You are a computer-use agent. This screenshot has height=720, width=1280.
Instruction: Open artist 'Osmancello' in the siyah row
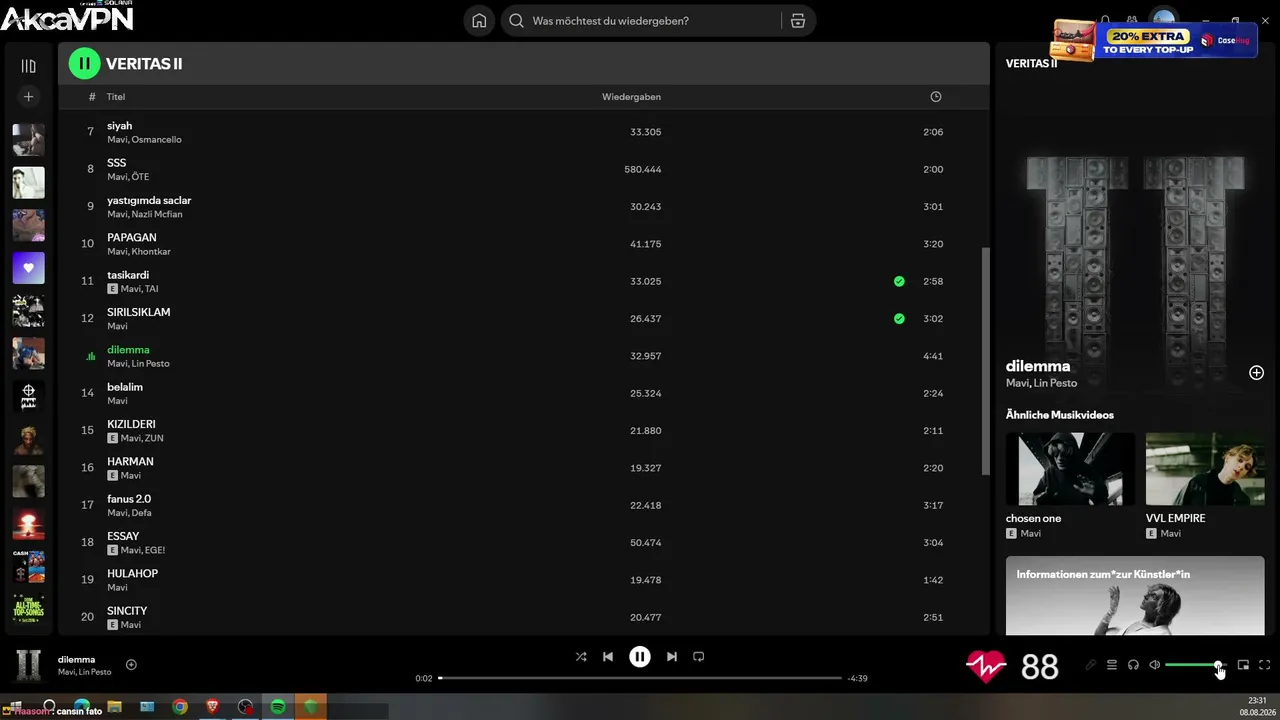[157, 140]
